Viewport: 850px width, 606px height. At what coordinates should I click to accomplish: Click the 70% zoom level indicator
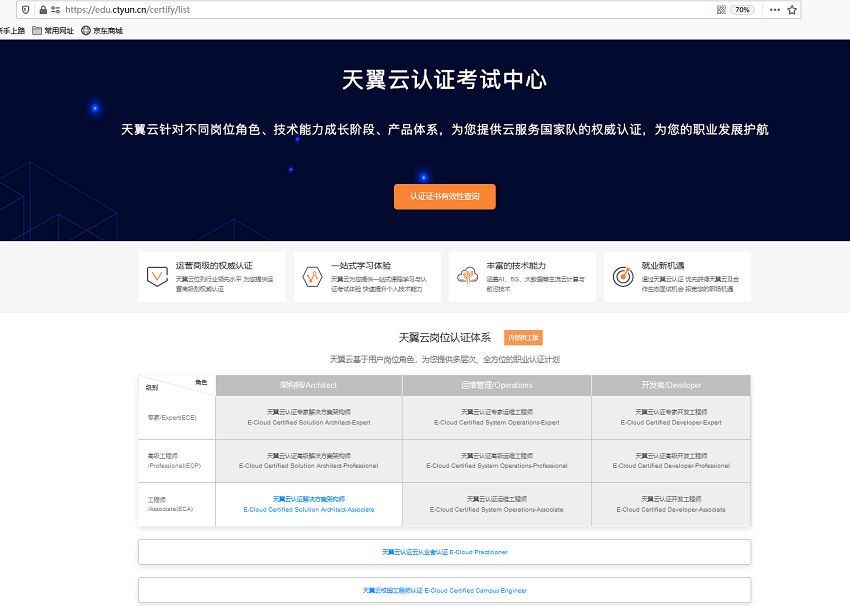point(742,10)
